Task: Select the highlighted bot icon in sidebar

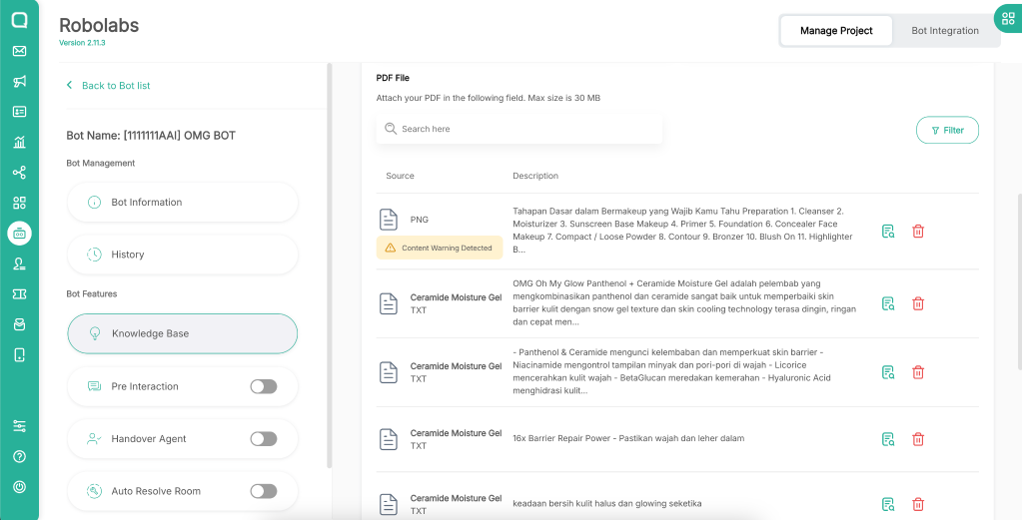Action: pos(19,233)
